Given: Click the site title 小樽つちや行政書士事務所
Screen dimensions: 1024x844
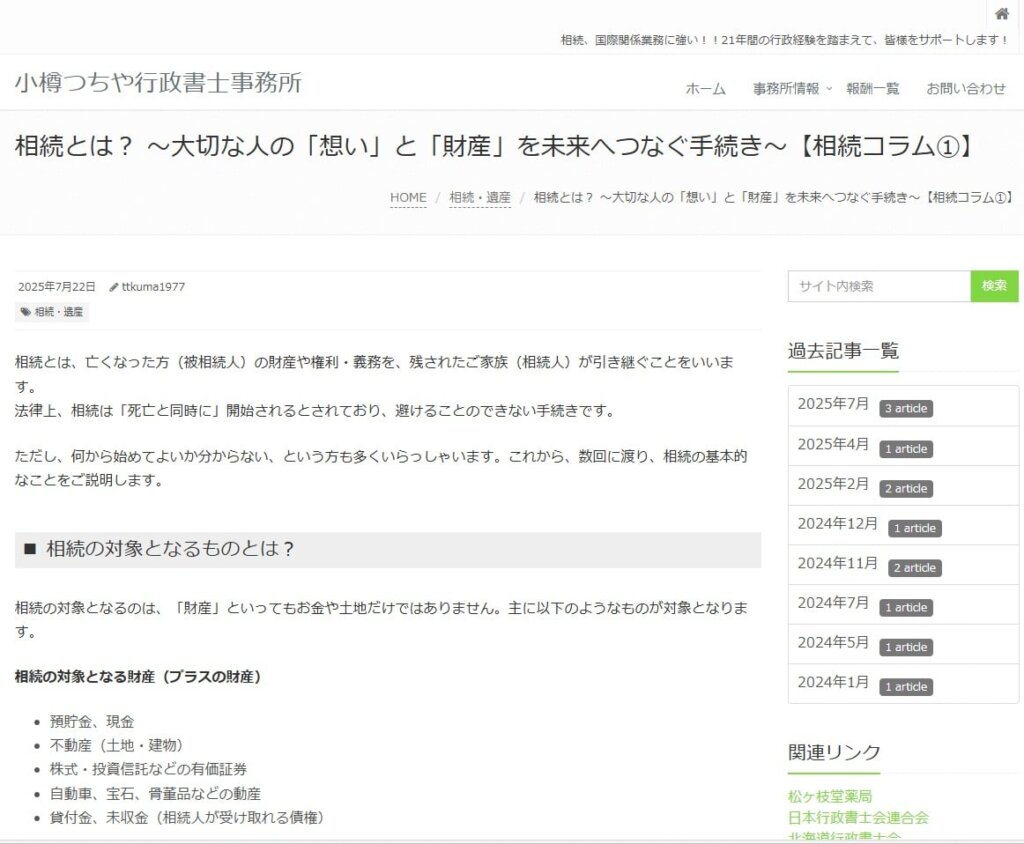Looking at the screenshot, I should click(x=158, y=83).
